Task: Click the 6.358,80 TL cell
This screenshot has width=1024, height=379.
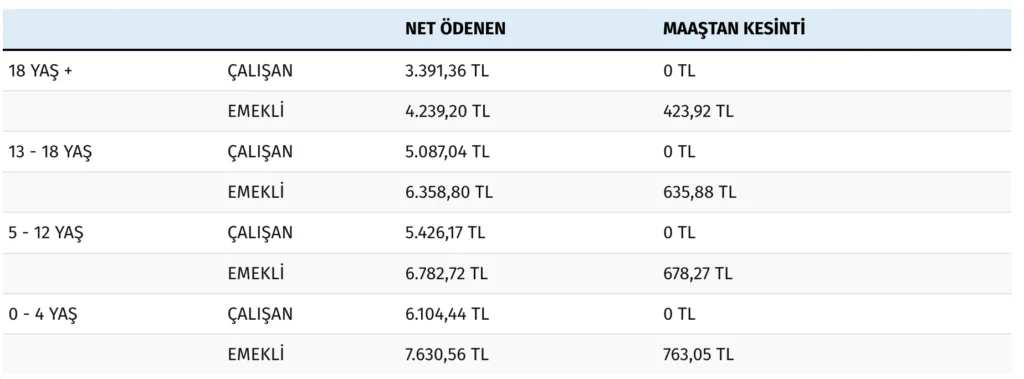Action: coord(449,192)
